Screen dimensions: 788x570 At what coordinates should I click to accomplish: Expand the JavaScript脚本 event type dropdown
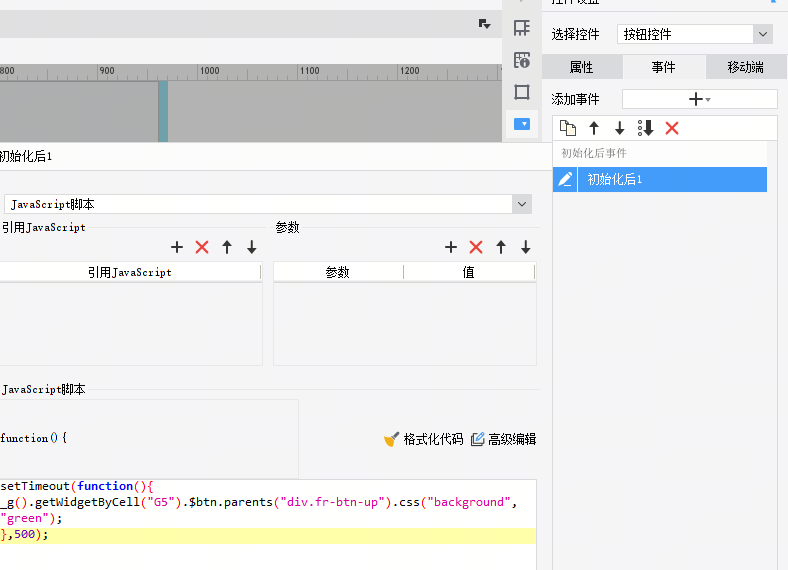pos(521,204)
